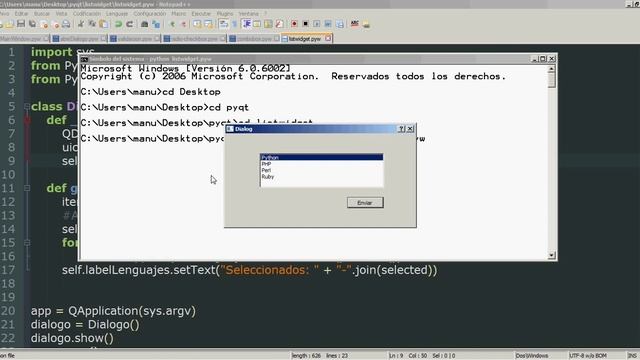640x360 pixels.
Task: Select Ruby in the Dialog list
Action: [x=322, y=177]
